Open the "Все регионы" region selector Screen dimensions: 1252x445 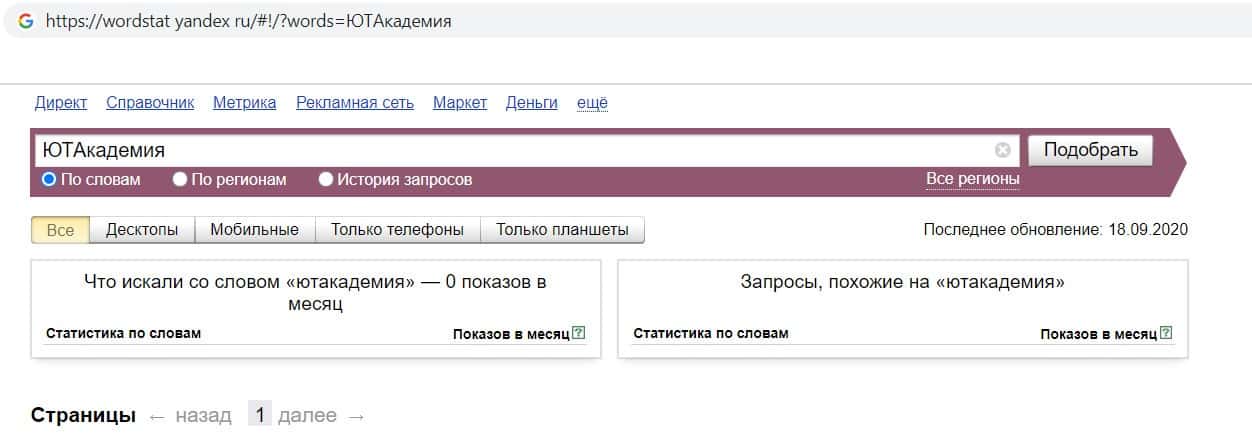point(972,179)
